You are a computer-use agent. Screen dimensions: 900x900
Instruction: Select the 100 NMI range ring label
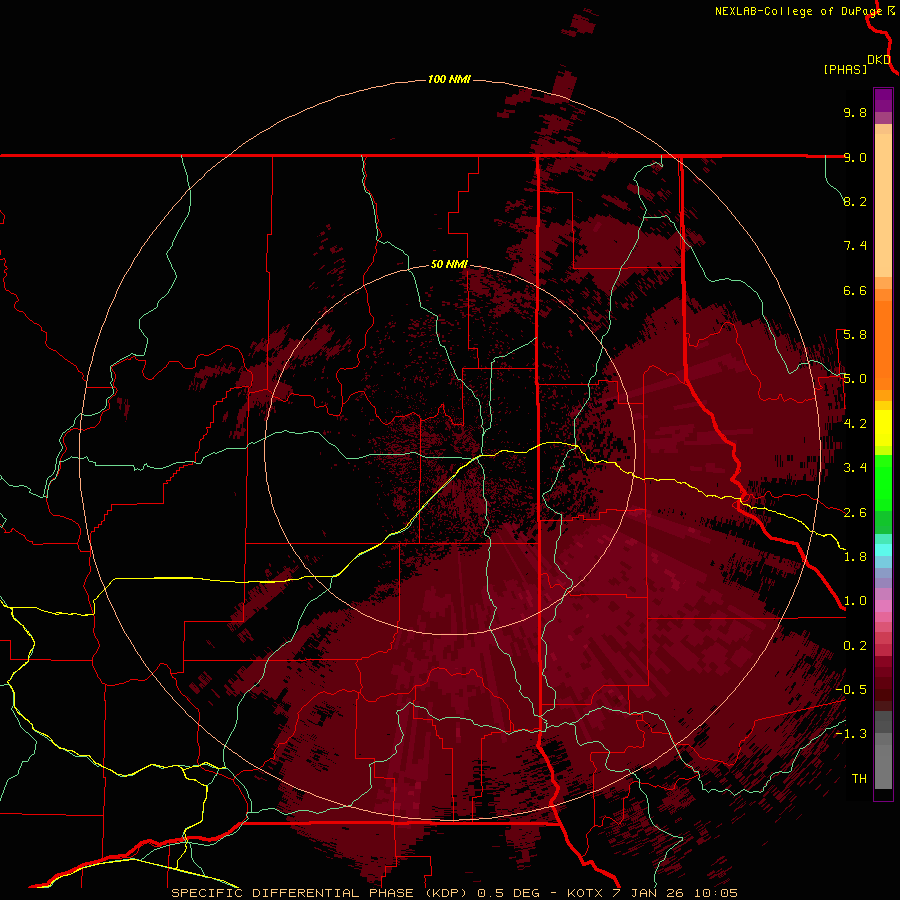pyautogui.click(x=449, y=79)
